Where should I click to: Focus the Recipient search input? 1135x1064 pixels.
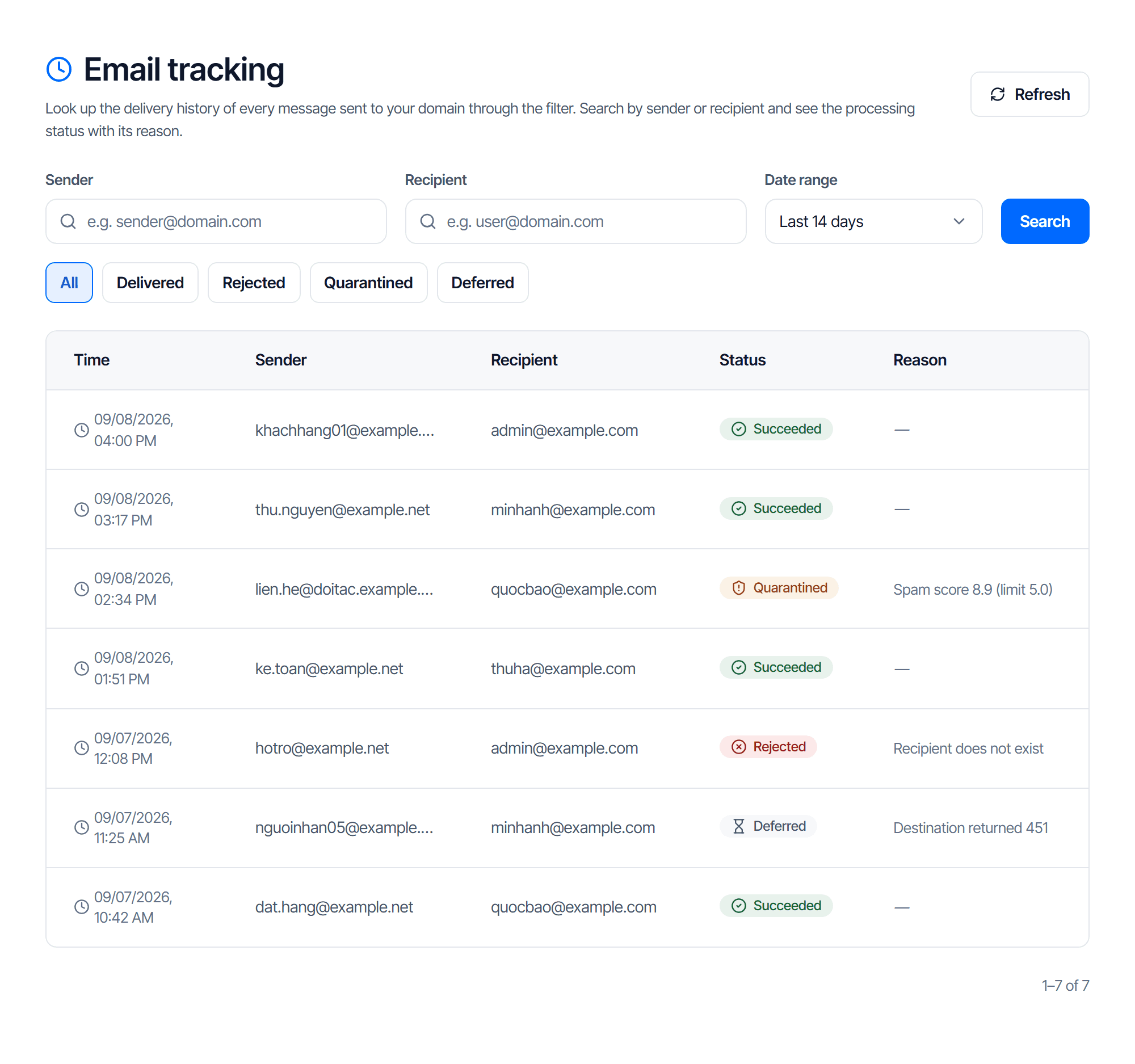(x=575, y=221)
